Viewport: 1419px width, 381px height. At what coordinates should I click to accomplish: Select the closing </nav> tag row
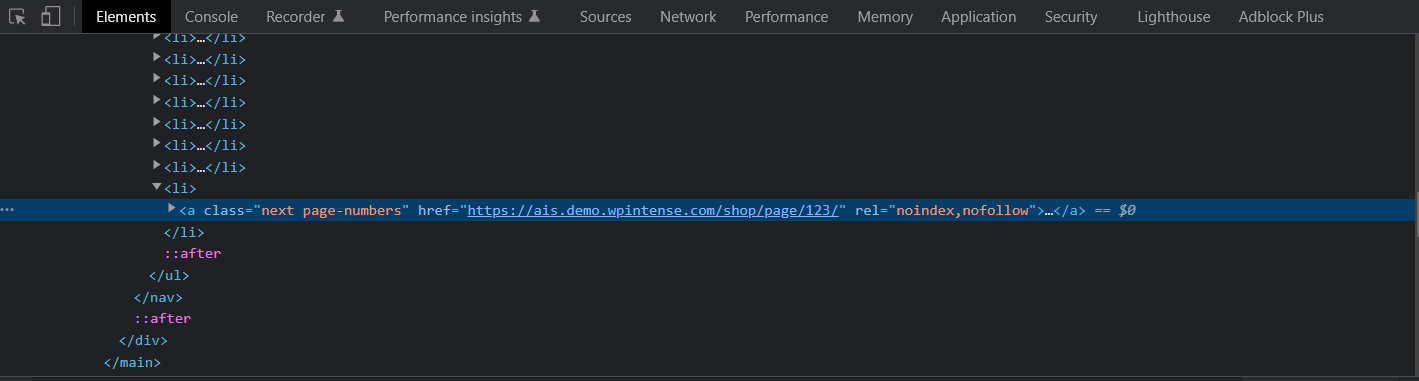(x=158, y=297)
